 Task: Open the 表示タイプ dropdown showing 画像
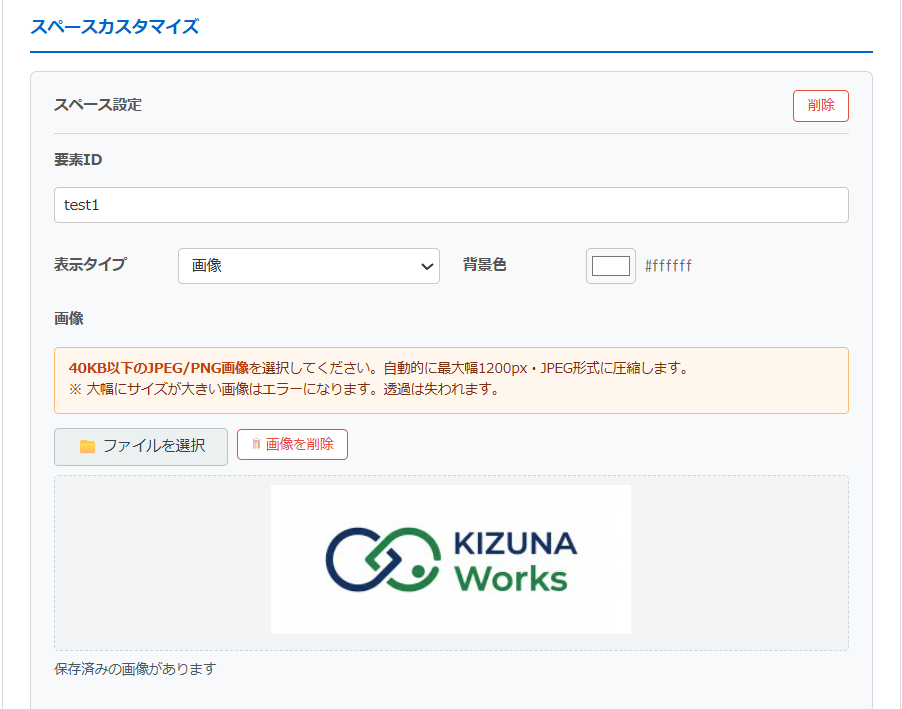tap(309, 266)
